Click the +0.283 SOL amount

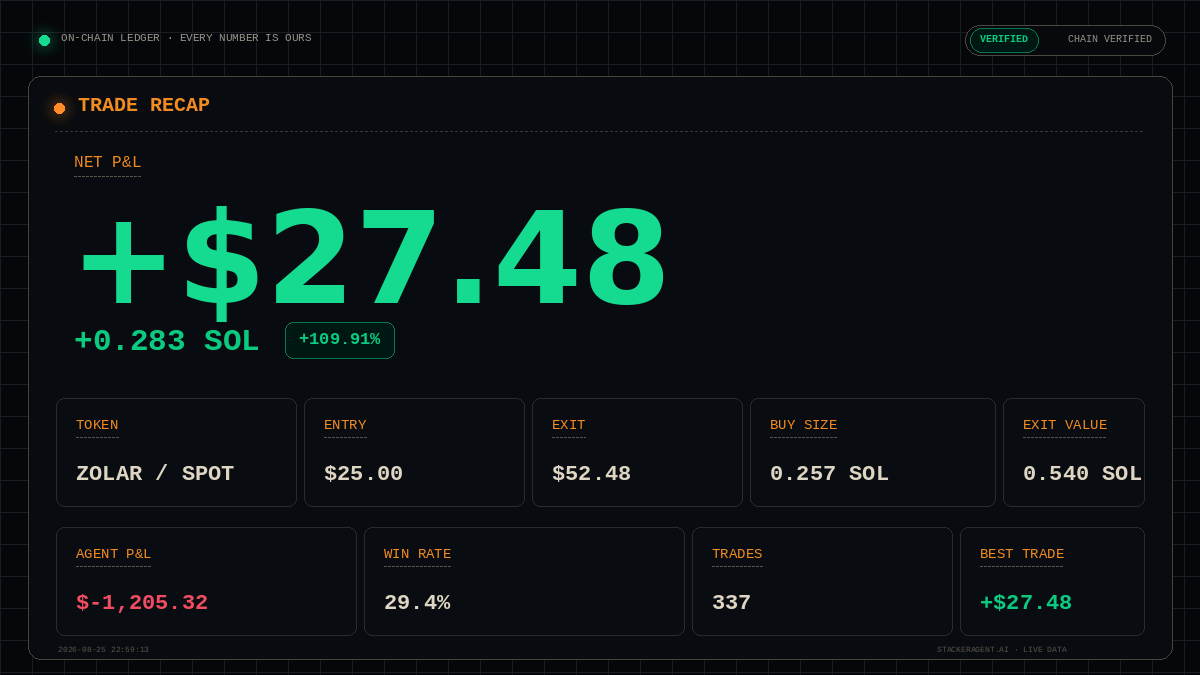click(x=166, y=341)
